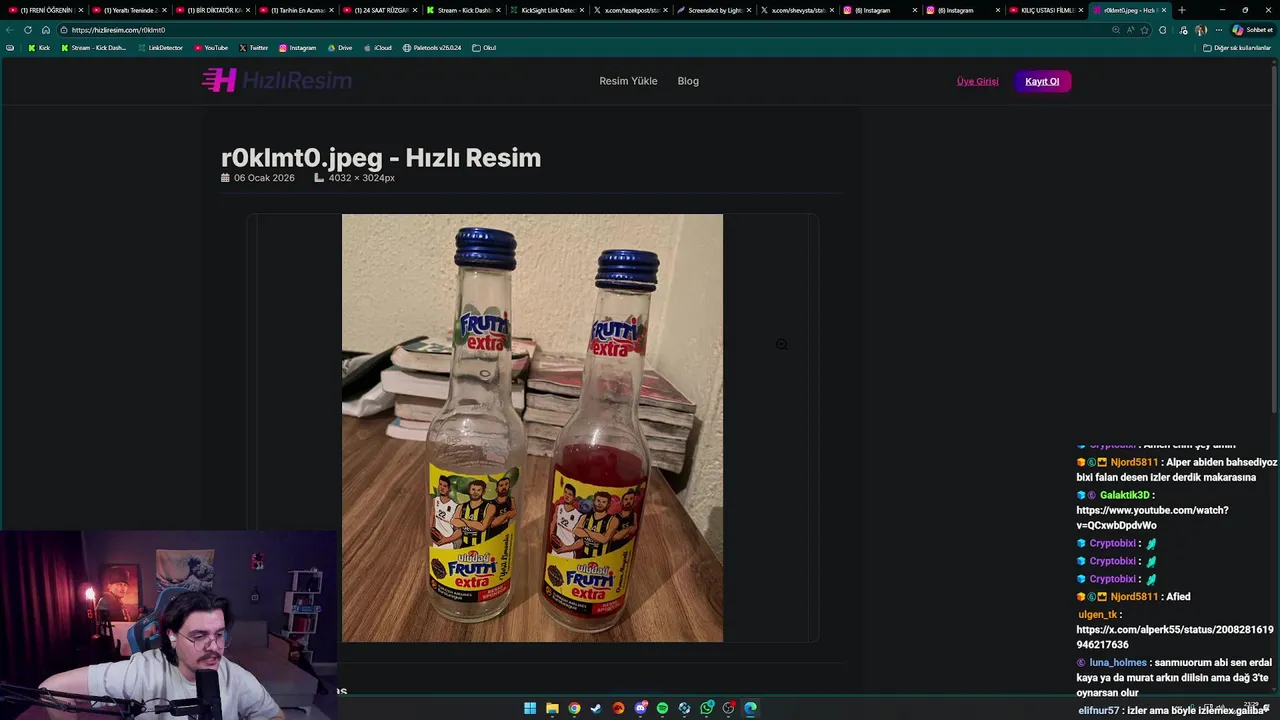Click the magnifier zoom icon beside the image
The image size is (1280, 720).
click(782, 344)
